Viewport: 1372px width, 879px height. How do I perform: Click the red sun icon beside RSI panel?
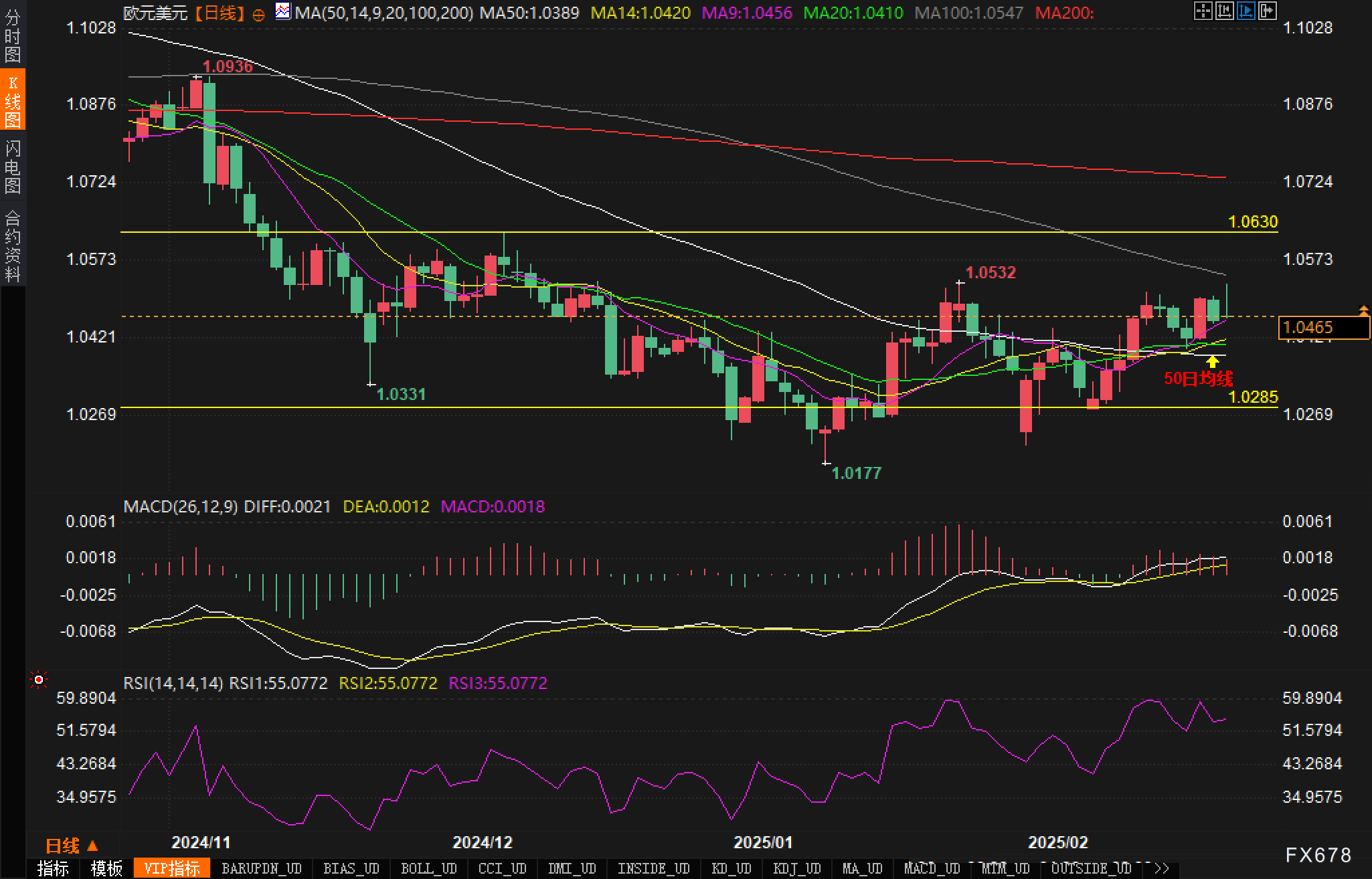39,680
